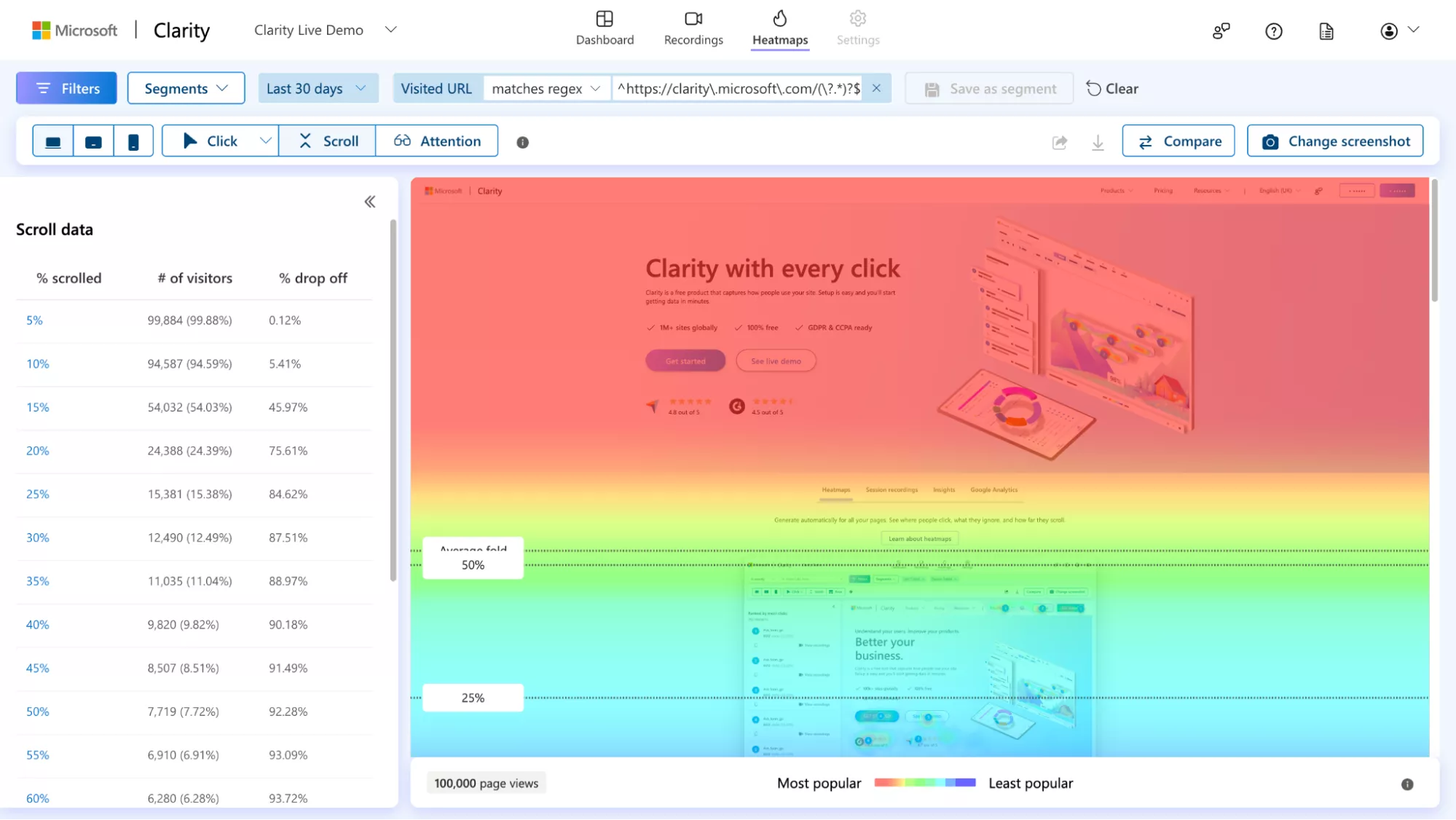The image size is (1456, 820).
Task: Select the 5% scrolled row link
Action: (34, 320)
